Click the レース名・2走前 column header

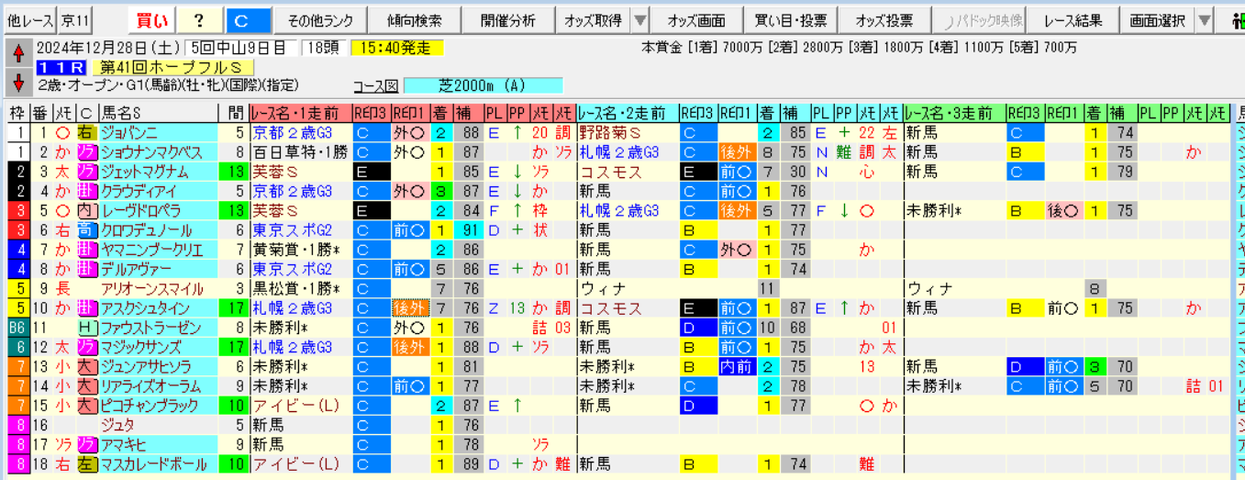point(626,112)
